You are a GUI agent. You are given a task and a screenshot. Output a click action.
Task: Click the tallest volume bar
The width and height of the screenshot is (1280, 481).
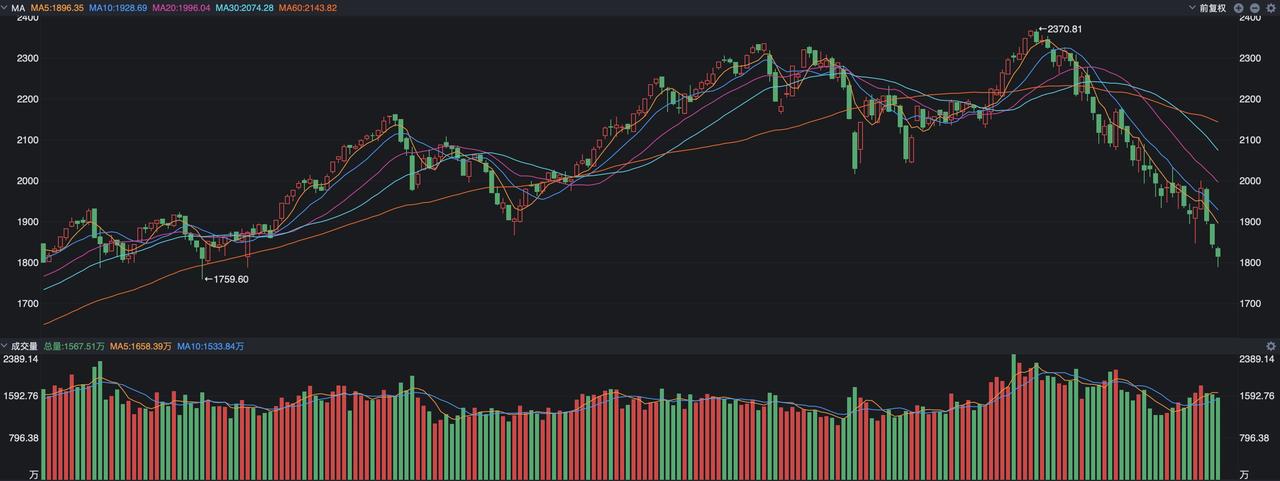click(1014, 415)
